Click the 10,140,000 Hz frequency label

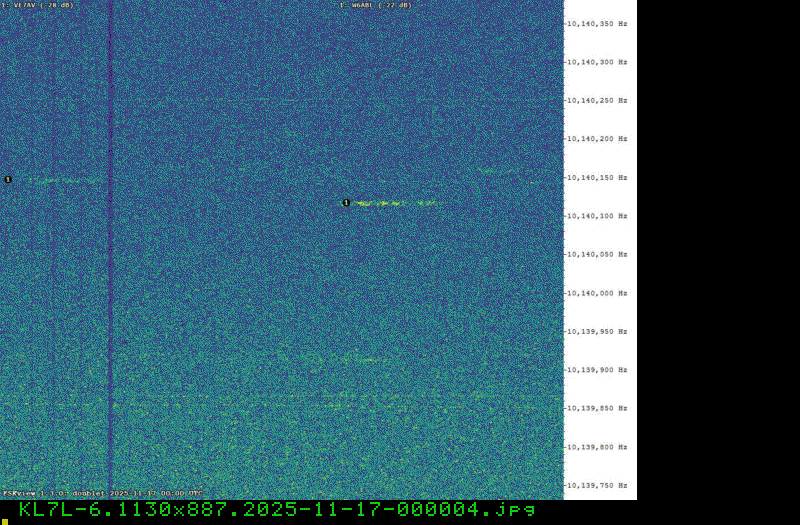tap(597, 293)
